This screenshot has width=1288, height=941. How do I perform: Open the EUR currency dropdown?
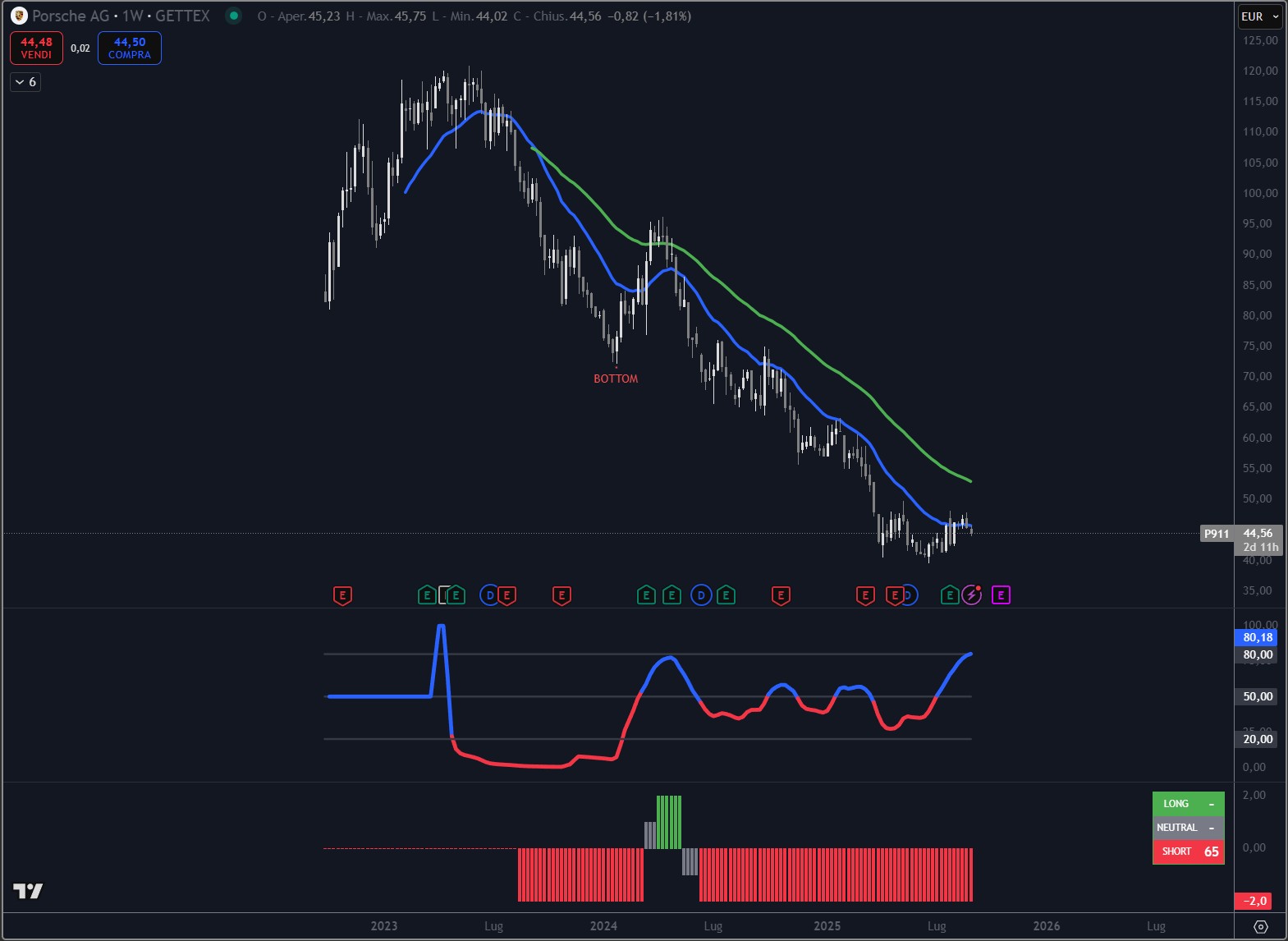[x=1259, y=16]
